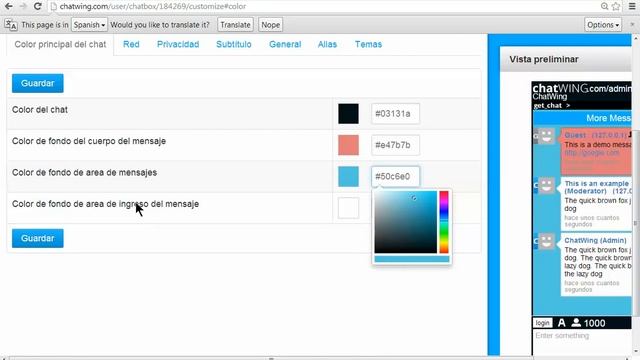Click the Vista preliminar heading

click(544, 60)
